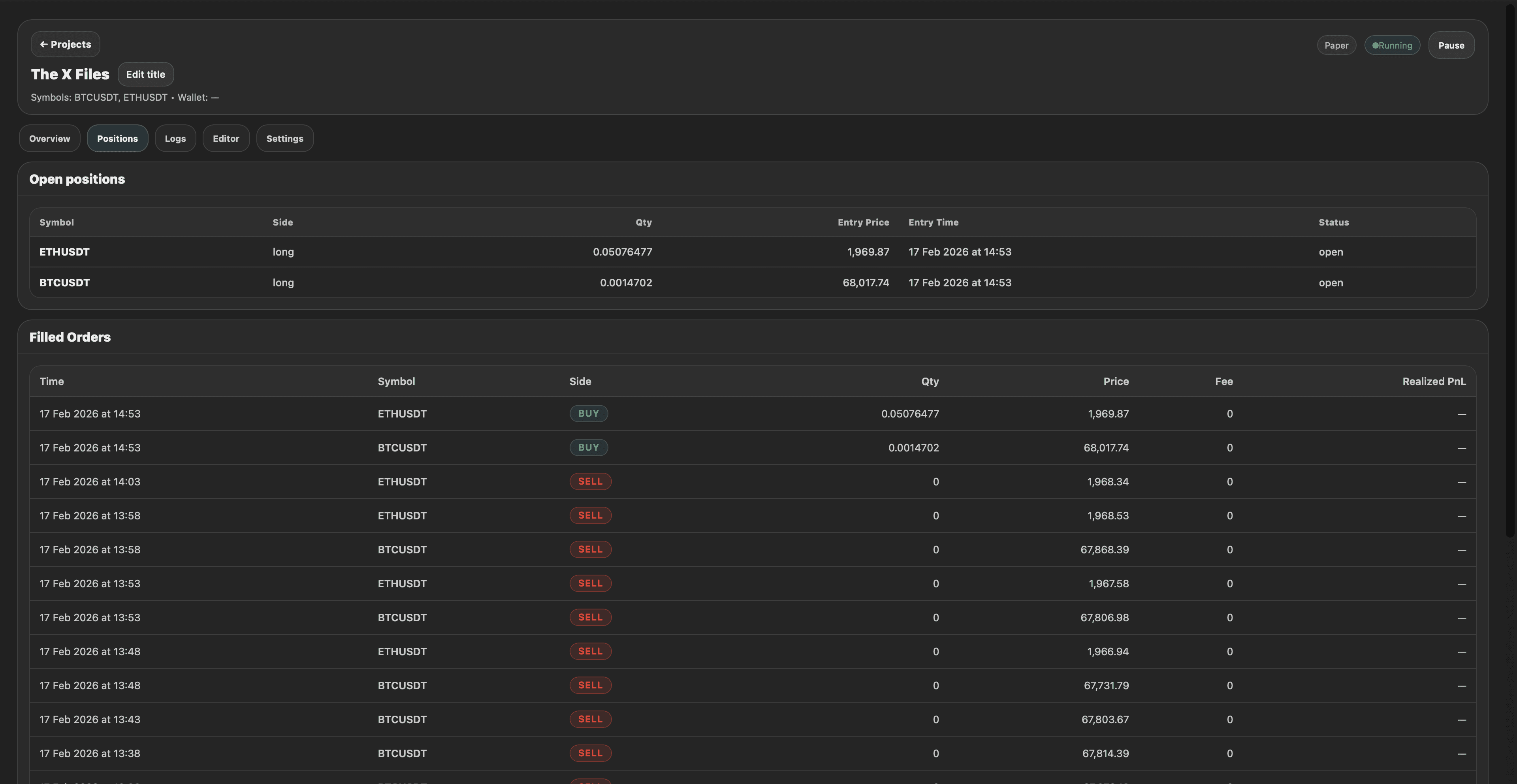Screen dimensions: 1517x784
Task: Click the Edit title button
Action: tap(145, 74)
